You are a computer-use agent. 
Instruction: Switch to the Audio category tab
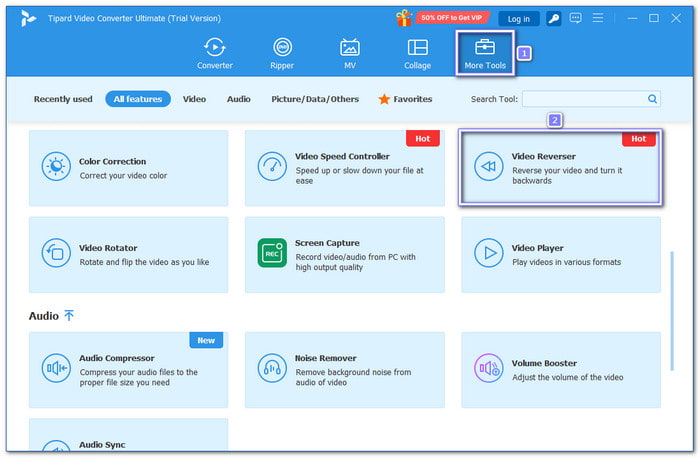click(x=238, y=99)
